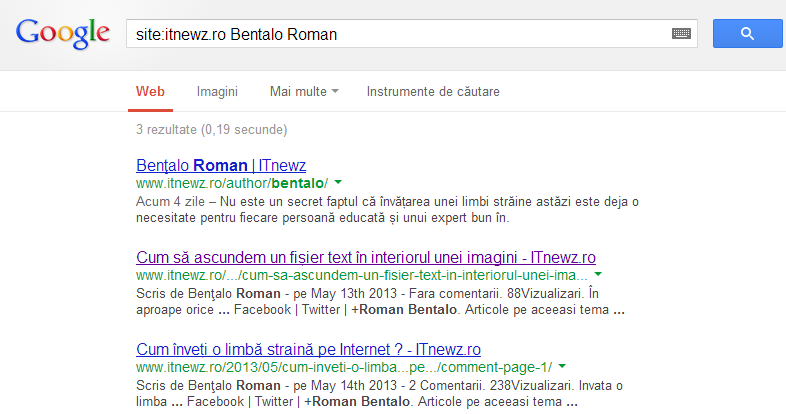This screenshot has height=414, width=786.
Task: Expand arrow beside the comment-page-1 URL
Action: click(x=562, y=367)
